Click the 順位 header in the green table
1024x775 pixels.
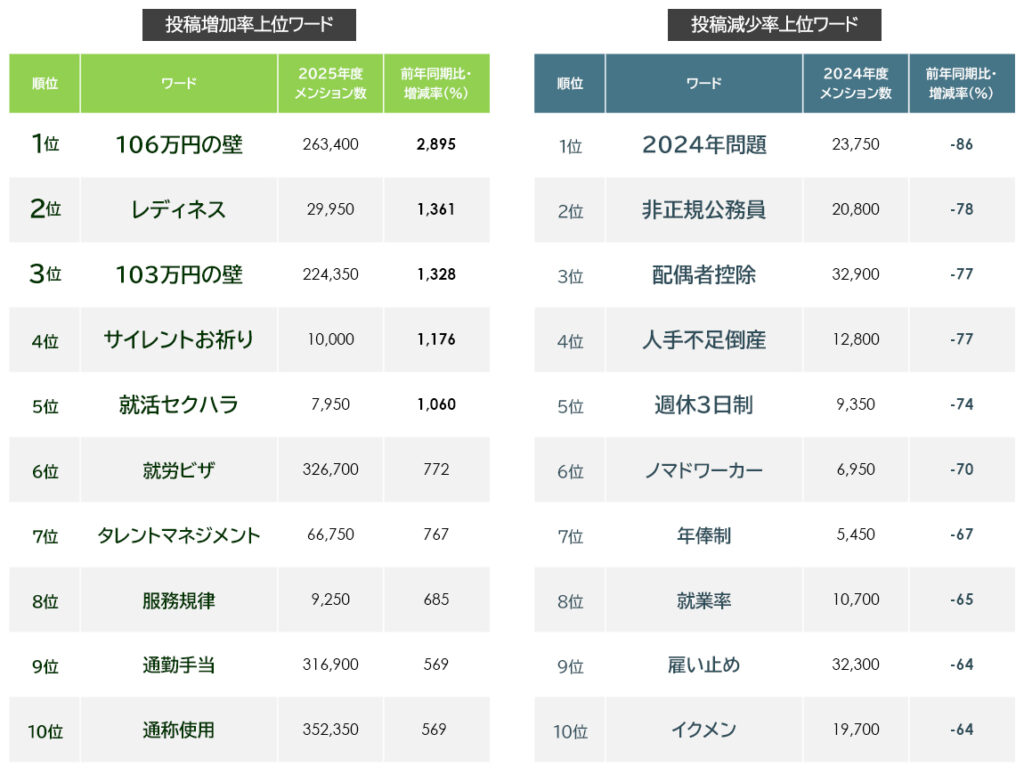tap(44, 84)
